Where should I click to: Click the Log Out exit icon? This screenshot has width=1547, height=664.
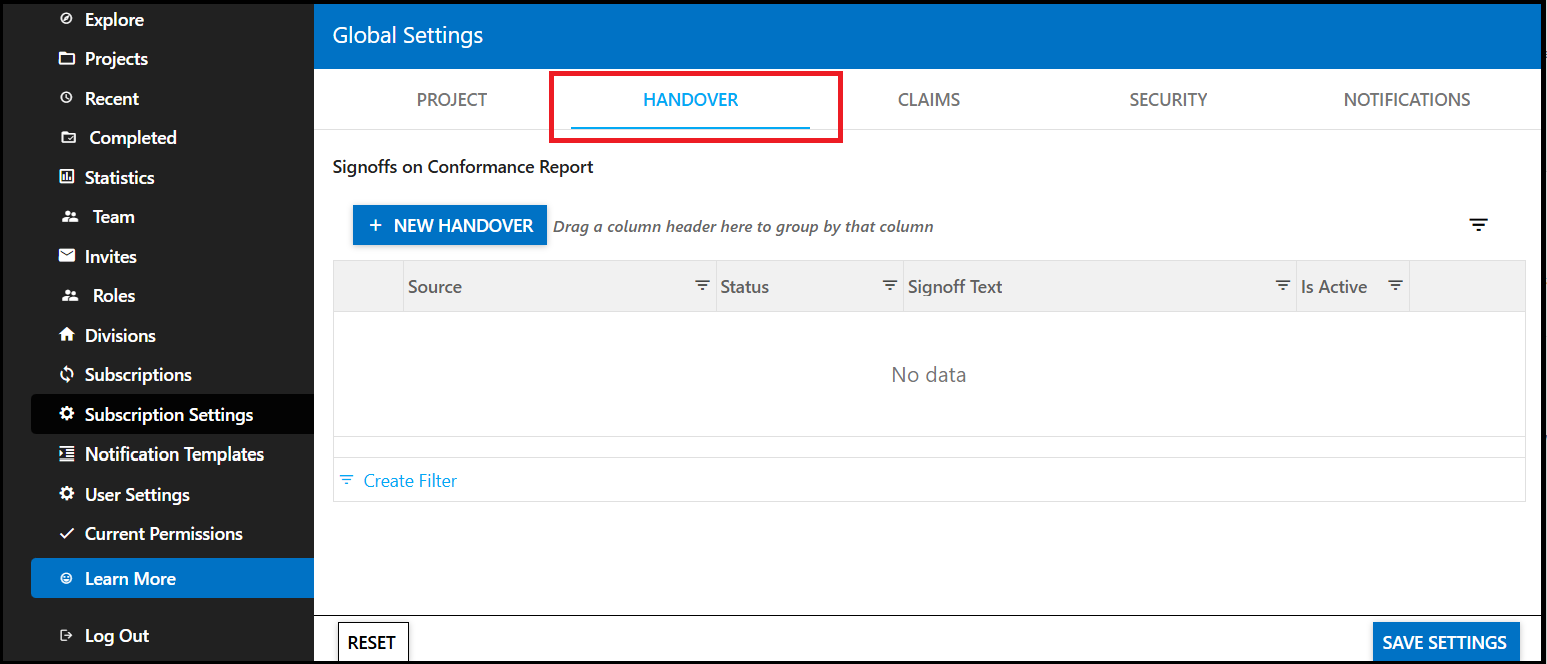[67, 636]
